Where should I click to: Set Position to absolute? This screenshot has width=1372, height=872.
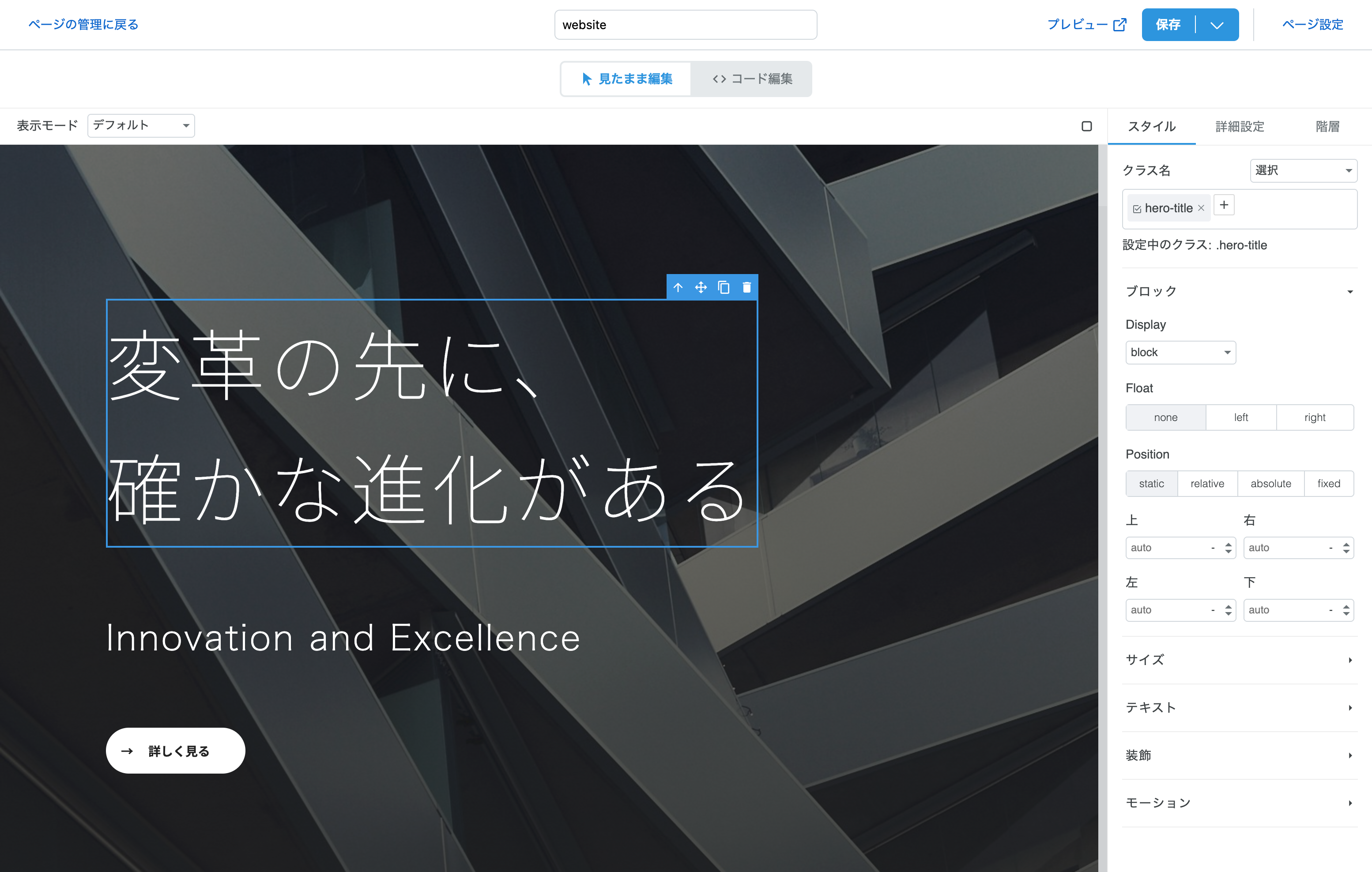tap(1270, 484)
